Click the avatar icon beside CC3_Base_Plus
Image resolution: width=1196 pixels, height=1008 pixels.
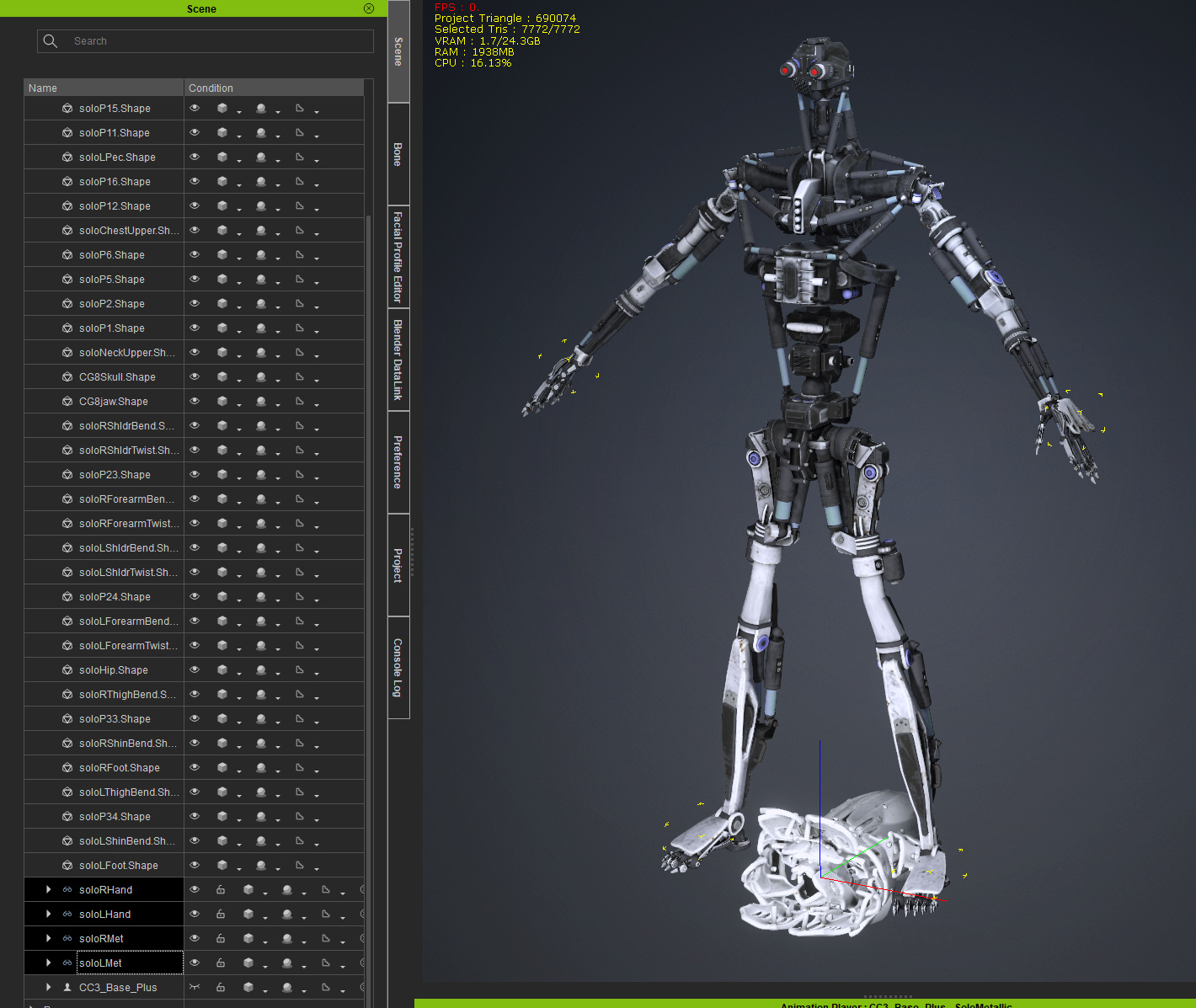click(x=67, y=988)
